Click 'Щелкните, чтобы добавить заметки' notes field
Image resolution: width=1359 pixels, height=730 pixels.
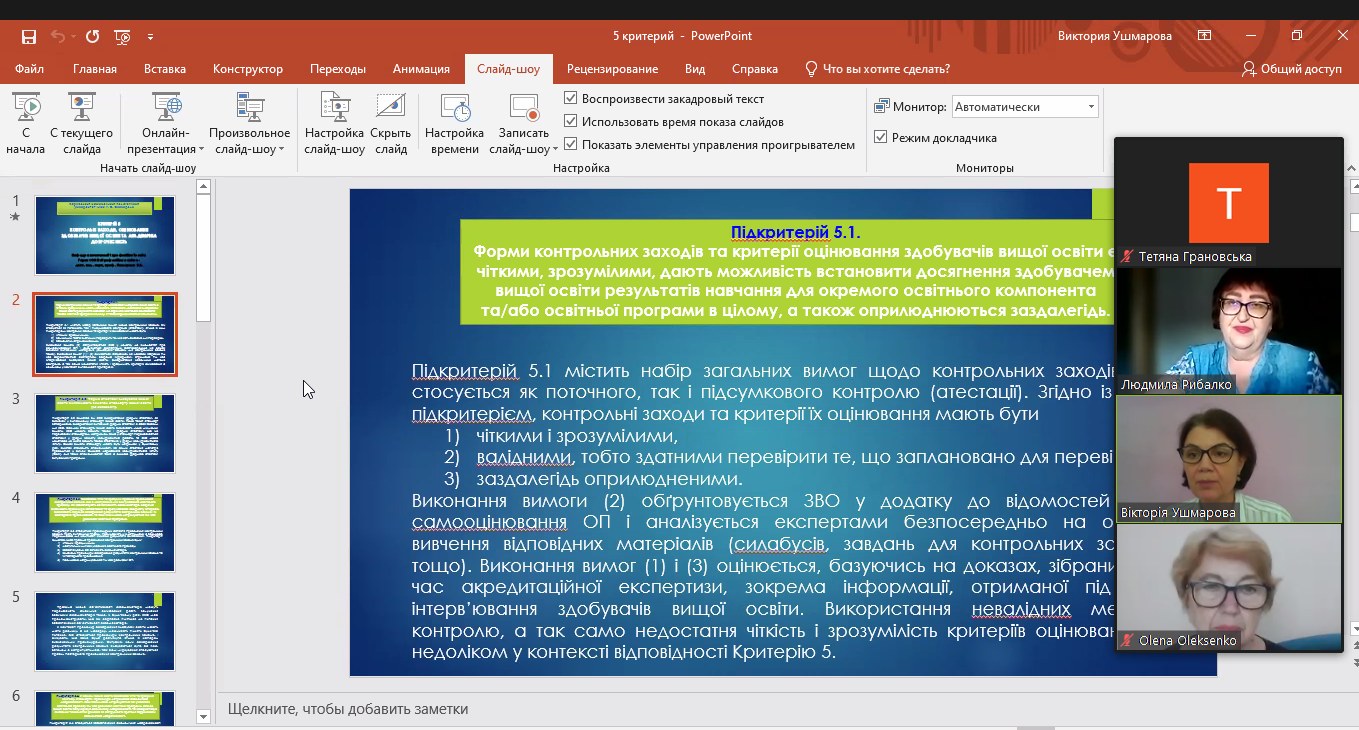coord(348,709)
